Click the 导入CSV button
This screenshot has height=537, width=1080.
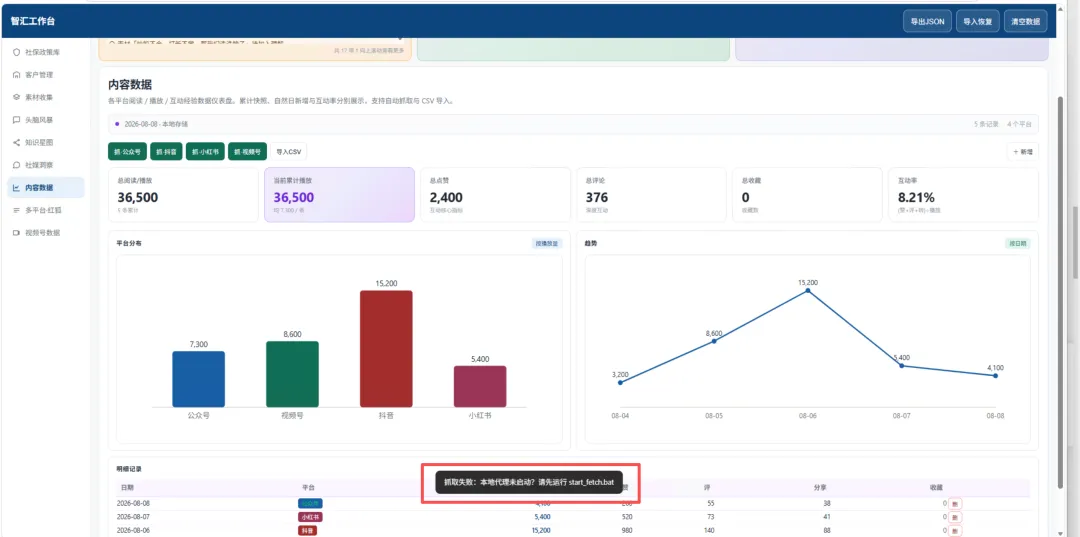click(x=289, y=151)
